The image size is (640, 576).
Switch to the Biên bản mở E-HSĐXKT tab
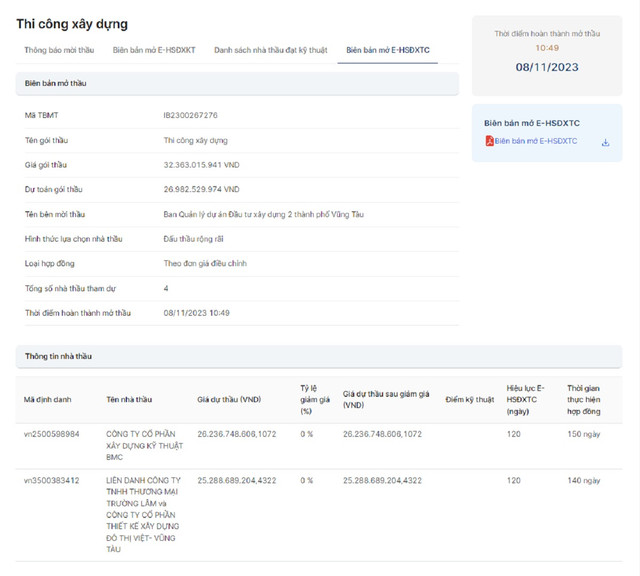click(x=154, y=50)
